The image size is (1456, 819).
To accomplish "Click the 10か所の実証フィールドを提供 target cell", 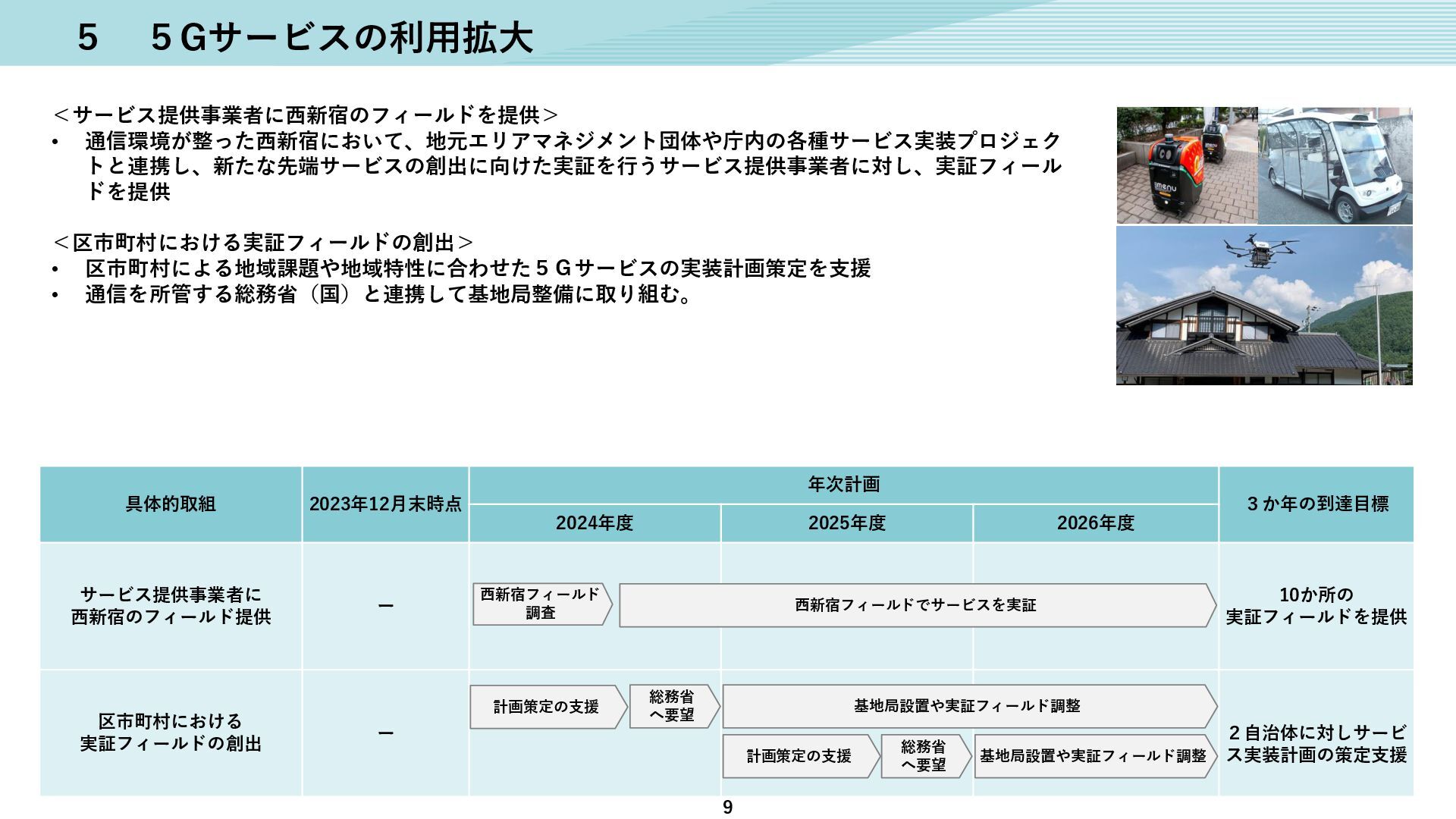I will [1316, 606].
